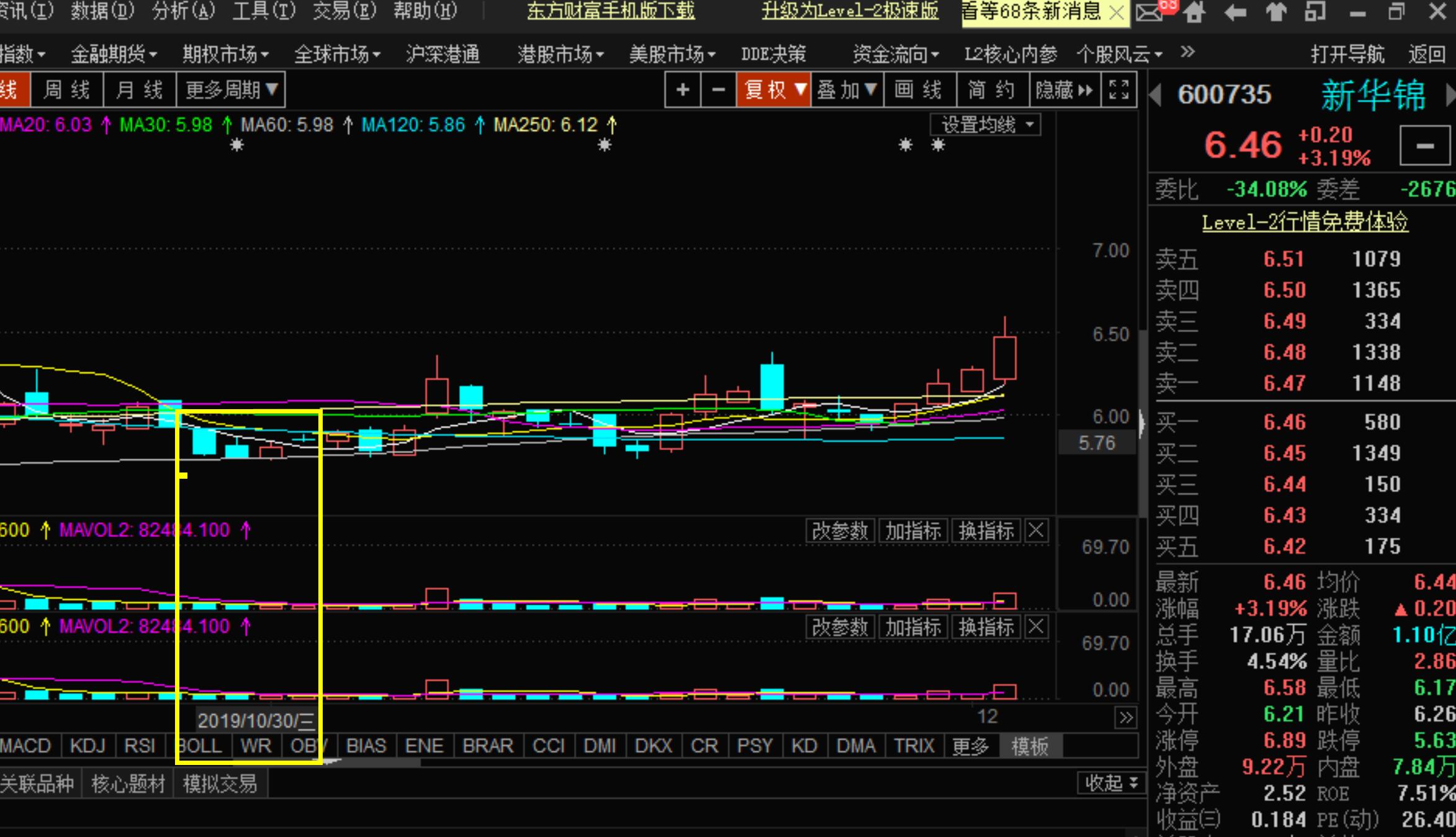
Task: Open 期权市场 menu dropdown
Action: pos(225,55)
